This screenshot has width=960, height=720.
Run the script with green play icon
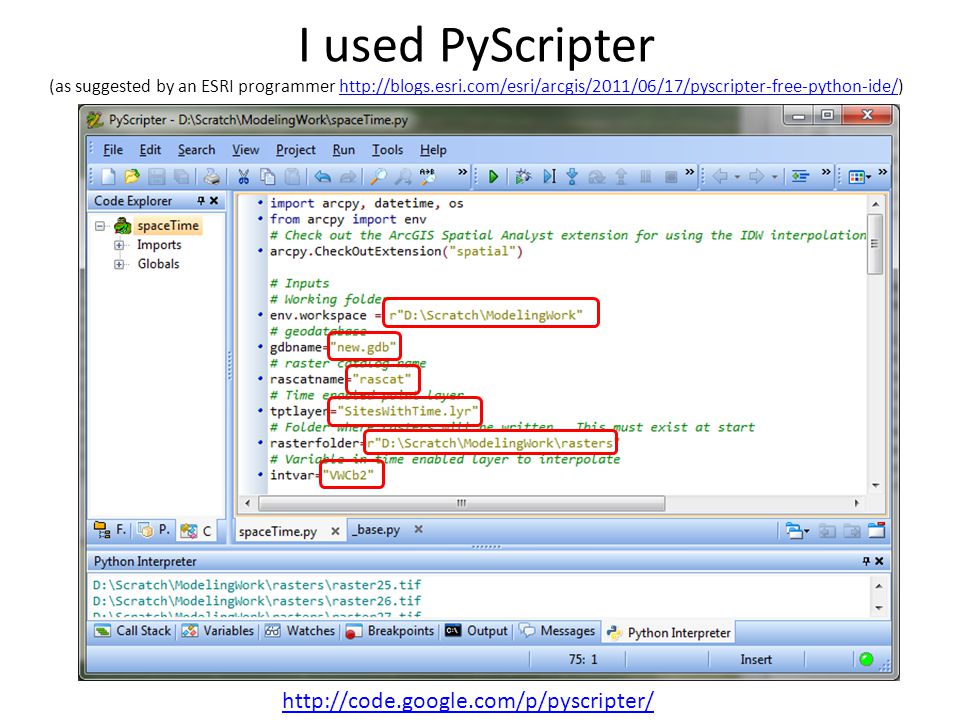pos(493,176)
